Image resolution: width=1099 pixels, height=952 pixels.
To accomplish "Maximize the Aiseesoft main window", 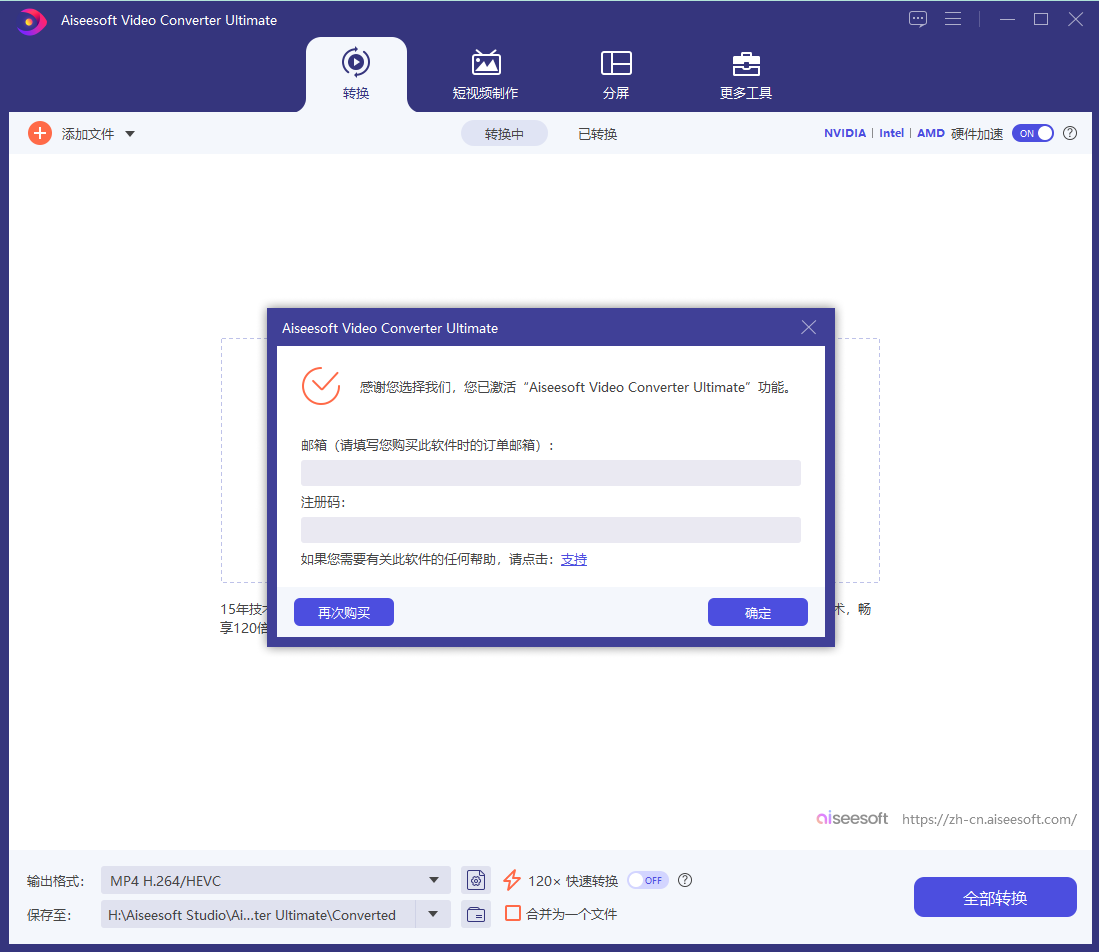I will point(1041,20).
